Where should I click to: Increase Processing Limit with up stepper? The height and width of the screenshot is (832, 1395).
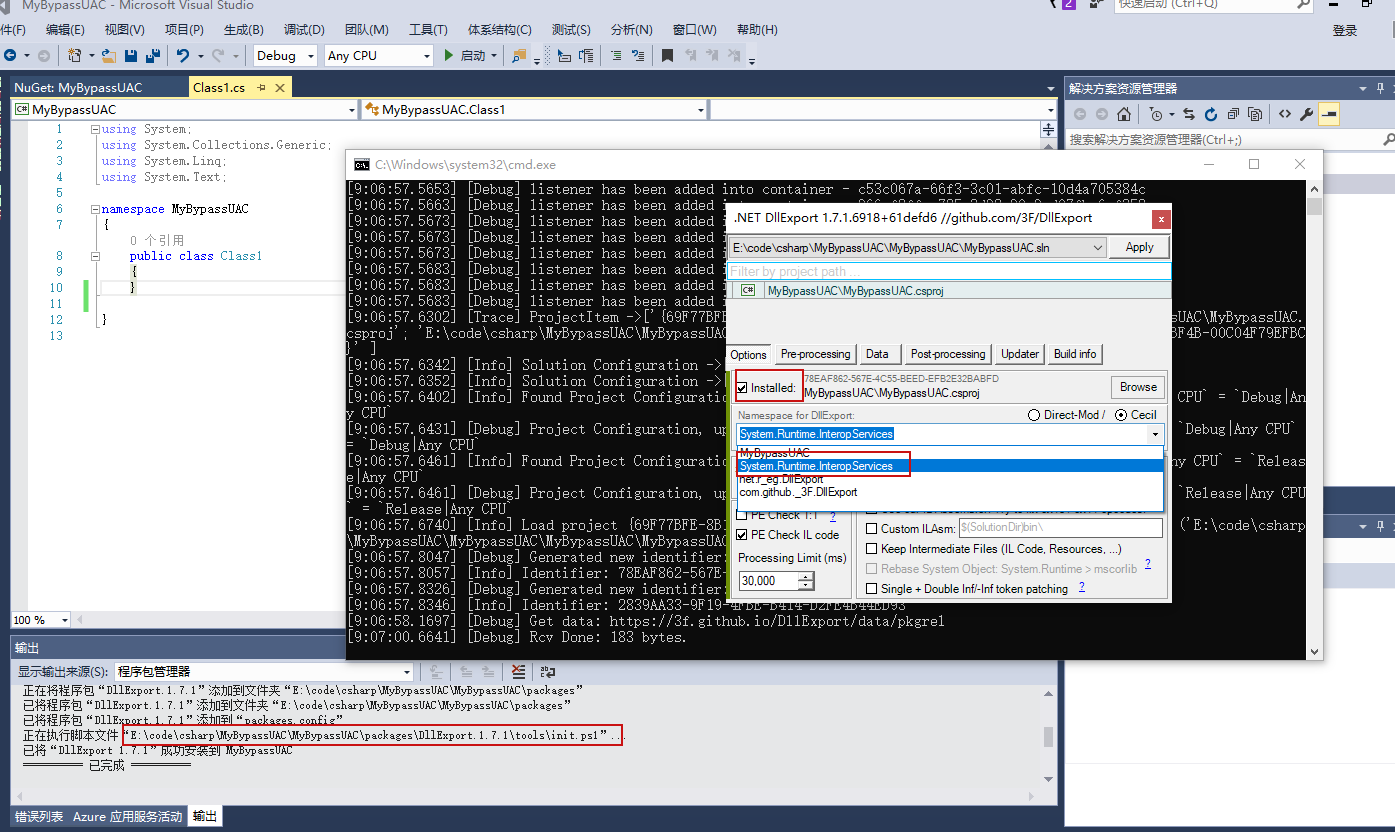coord(806,576)
